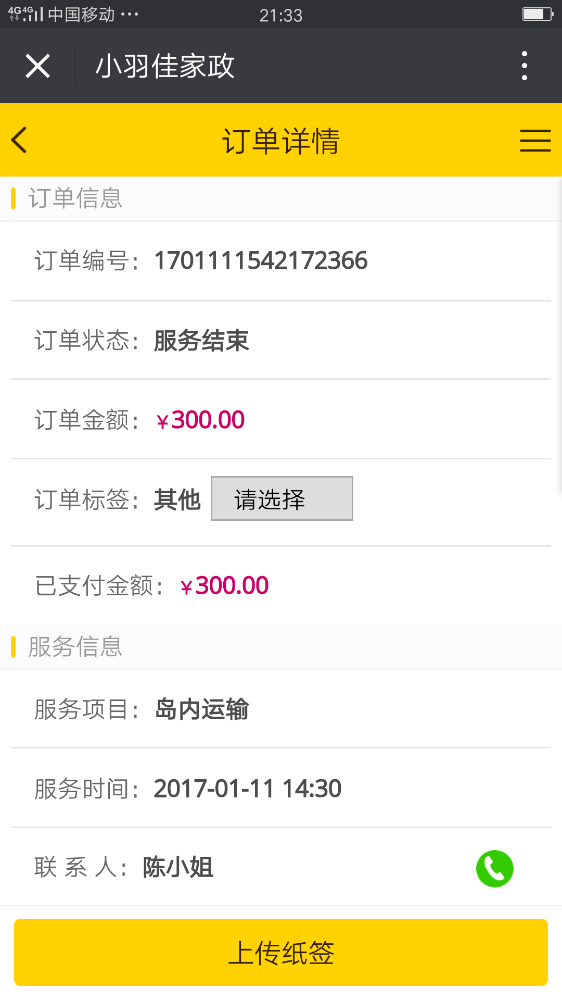This screenshot has width=562, height=1000.
Task: Tap the service time 2017-01-11 14:30
Action: tap(248, 789)
